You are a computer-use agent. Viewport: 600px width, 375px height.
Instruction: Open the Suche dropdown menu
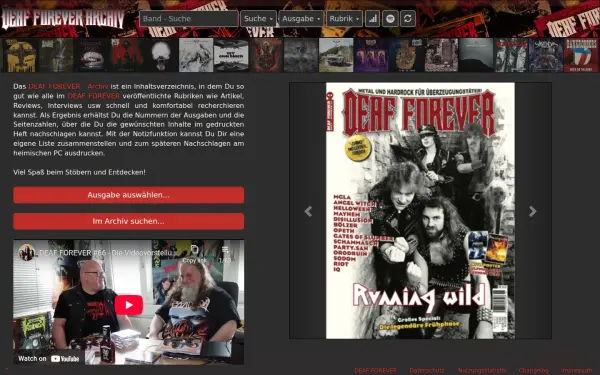[x=258, y=19]
